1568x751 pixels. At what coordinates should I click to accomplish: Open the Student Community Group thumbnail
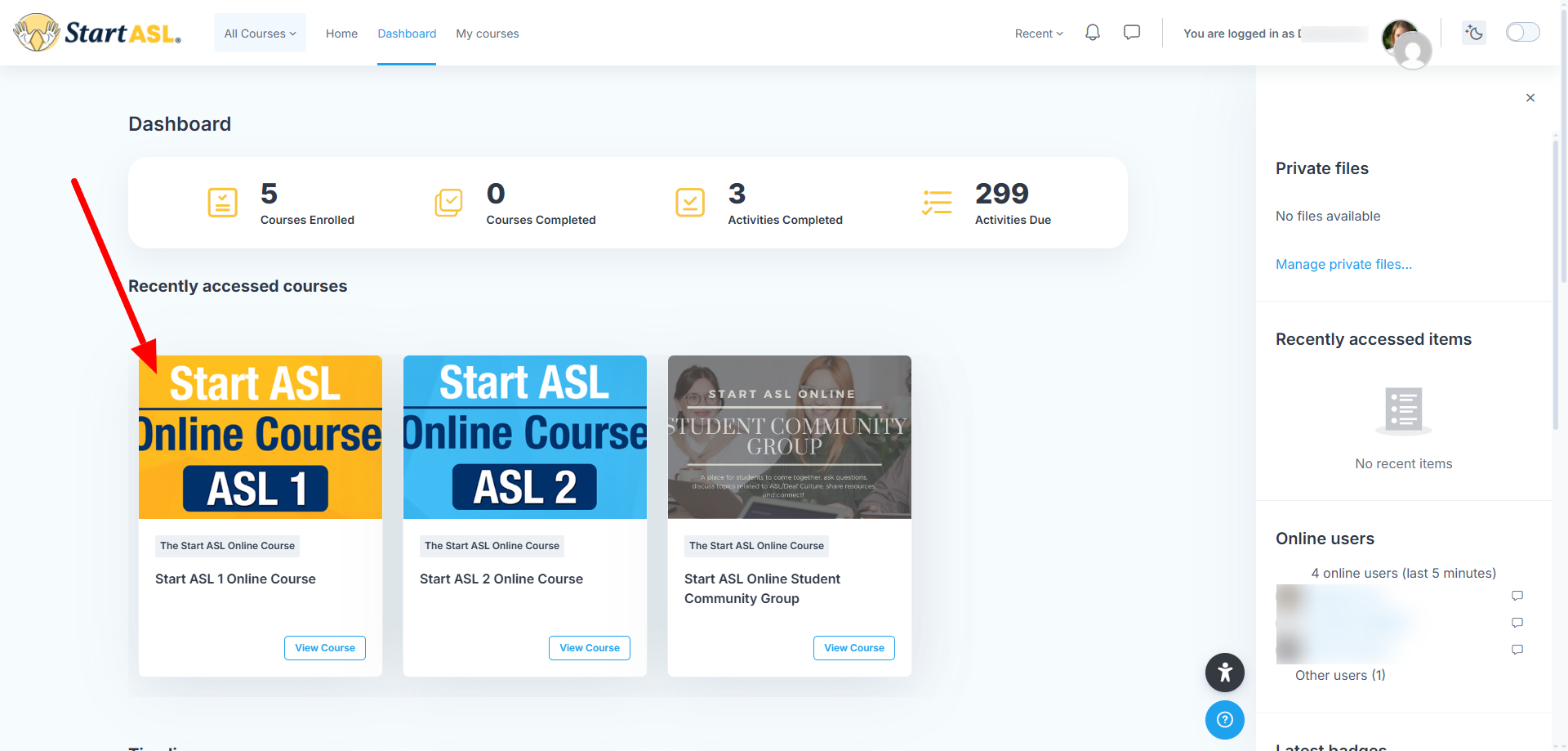790,437
